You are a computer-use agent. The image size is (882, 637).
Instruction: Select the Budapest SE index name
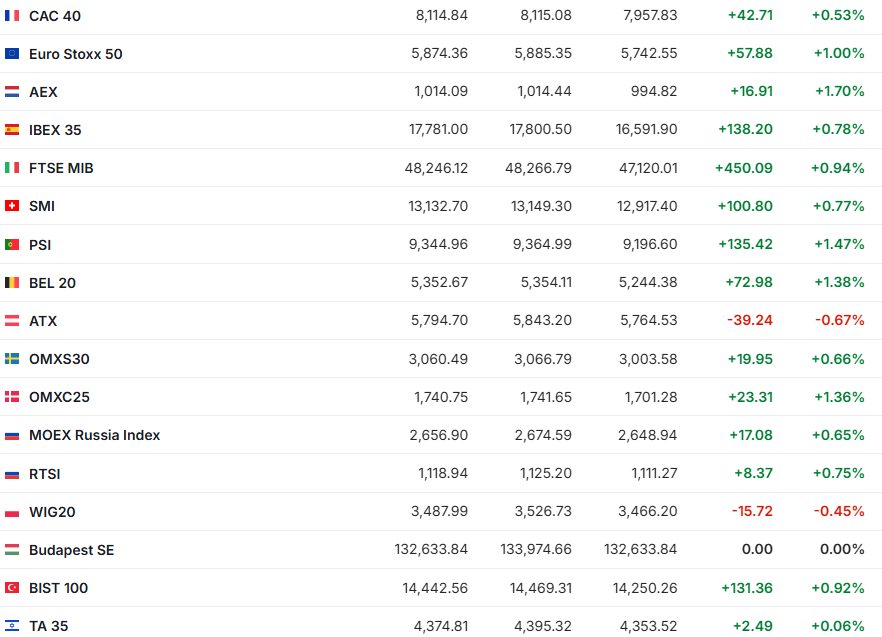(72, 550)
